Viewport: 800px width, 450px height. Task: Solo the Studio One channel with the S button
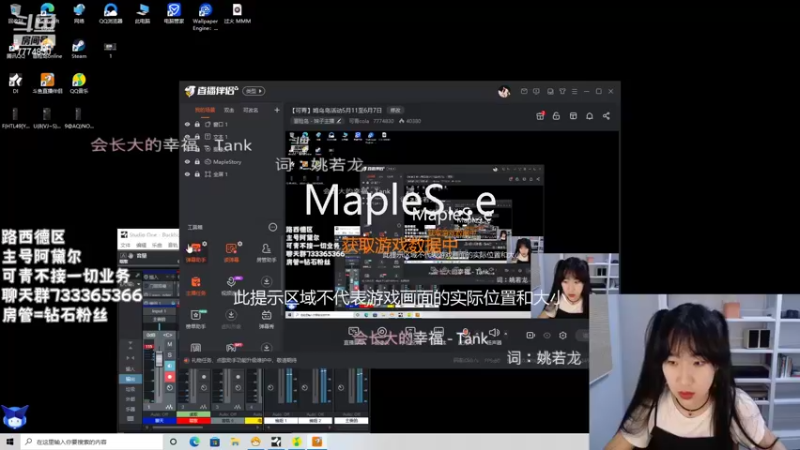pyautogui.click(x=170, y=355)
